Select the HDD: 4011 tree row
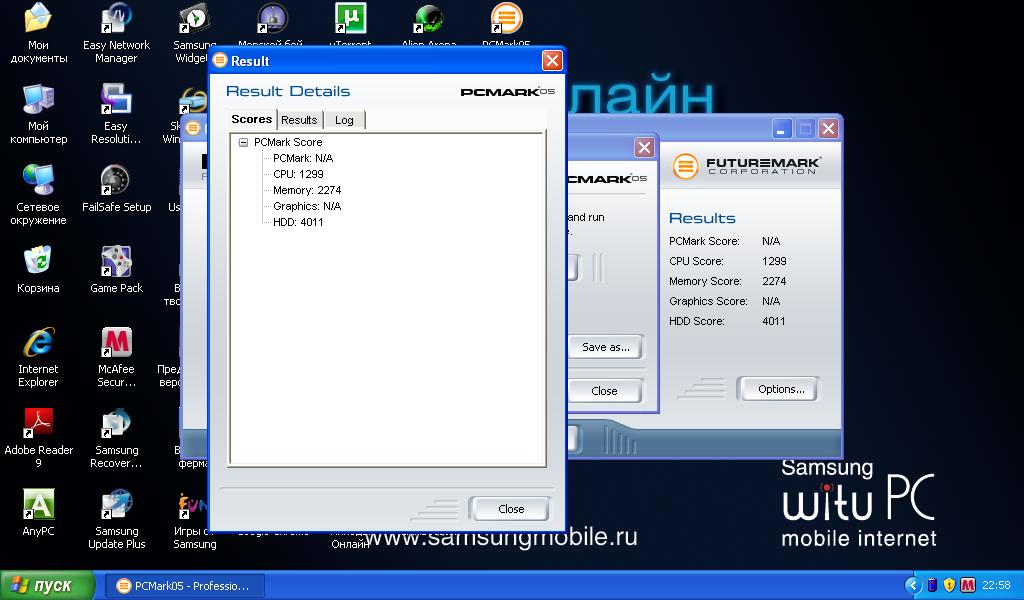 [298, 222]
